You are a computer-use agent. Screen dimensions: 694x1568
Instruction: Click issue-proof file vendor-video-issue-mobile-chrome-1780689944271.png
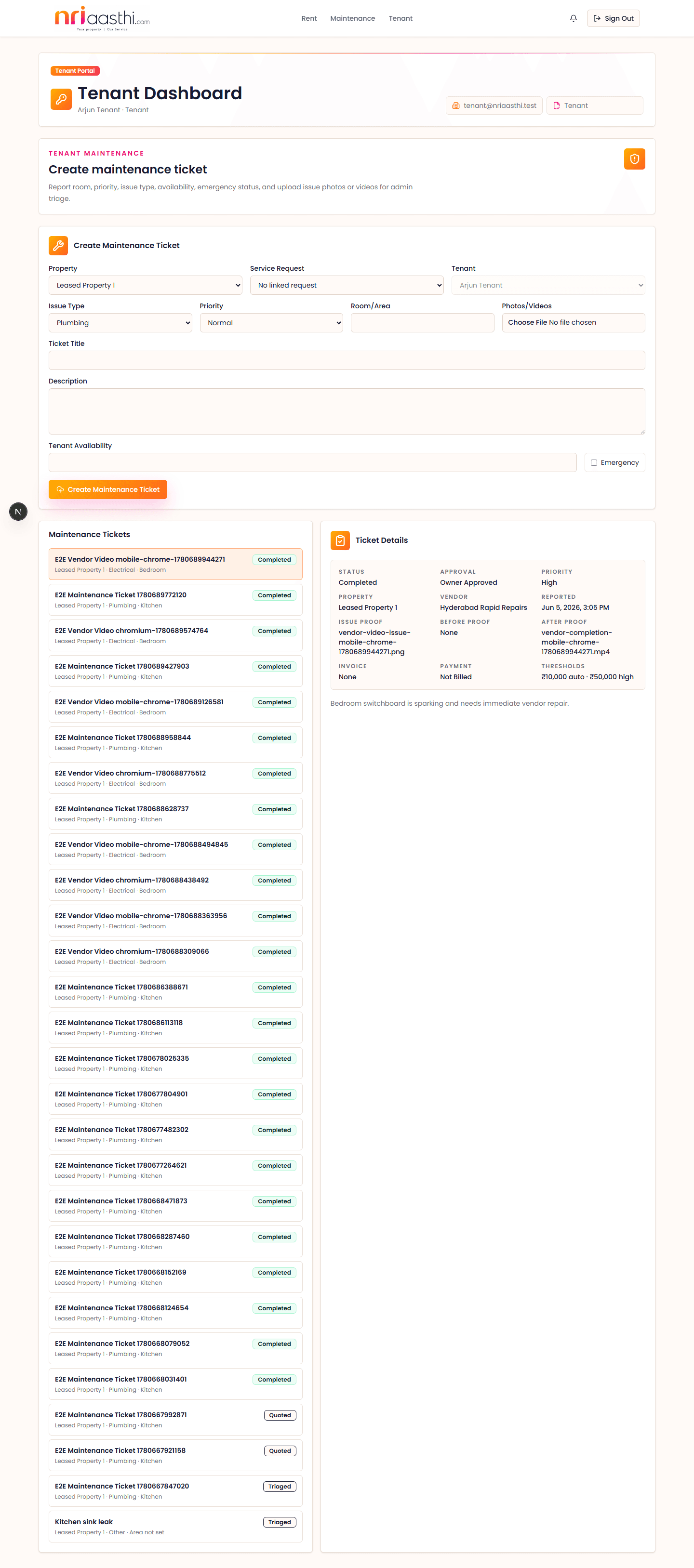[374, 642]
